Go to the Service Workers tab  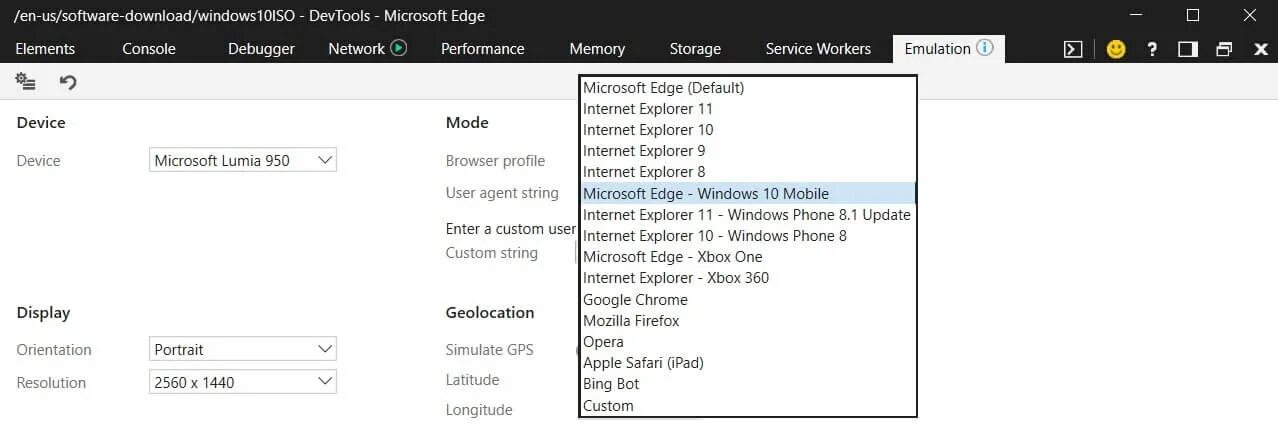818,49
